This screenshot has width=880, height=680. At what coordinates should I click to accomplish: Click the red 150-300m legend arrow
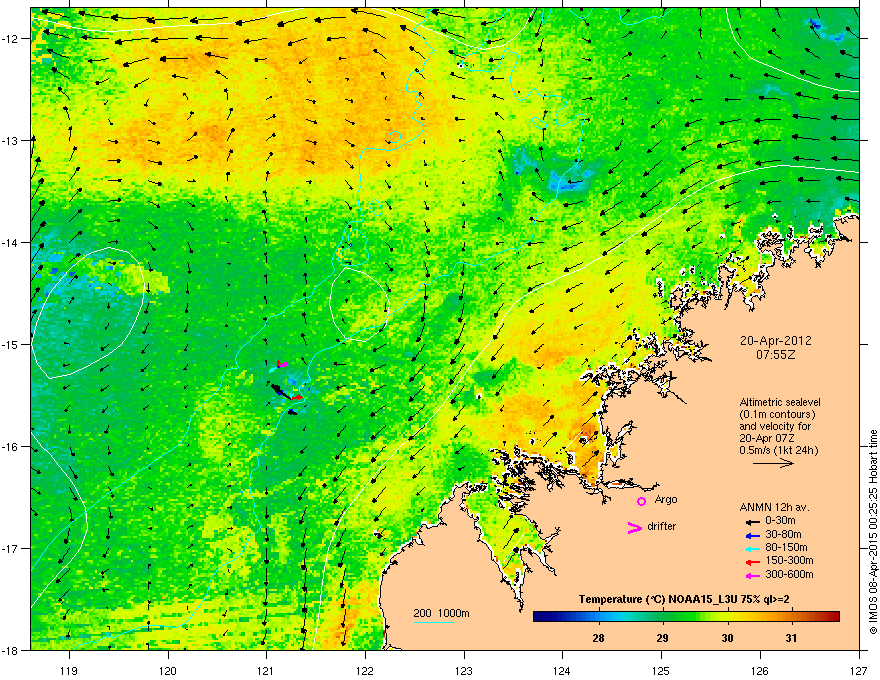pyautogui.click(x=752, y=562)
